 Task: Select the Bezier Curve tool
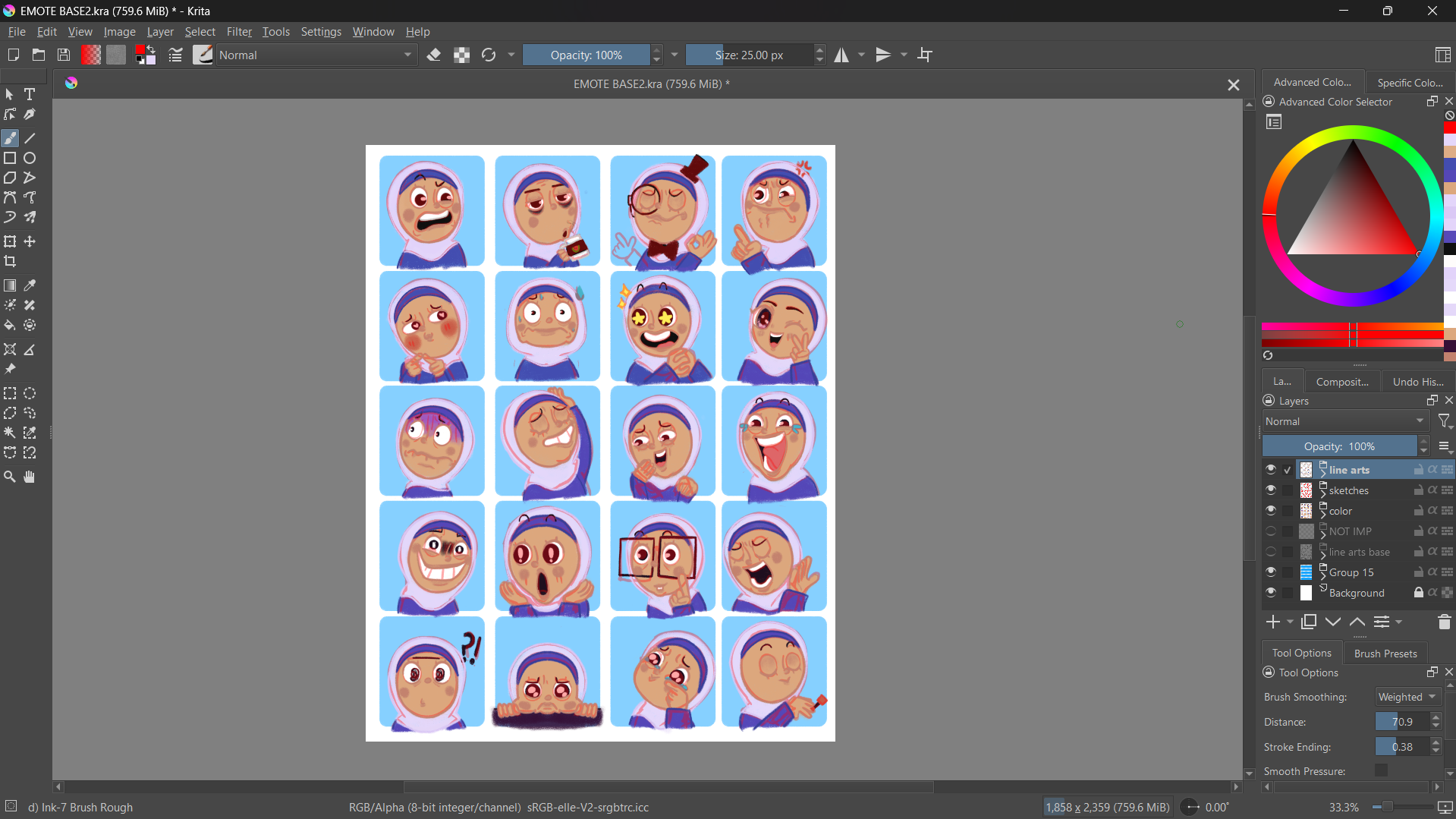tap(10, 198)
